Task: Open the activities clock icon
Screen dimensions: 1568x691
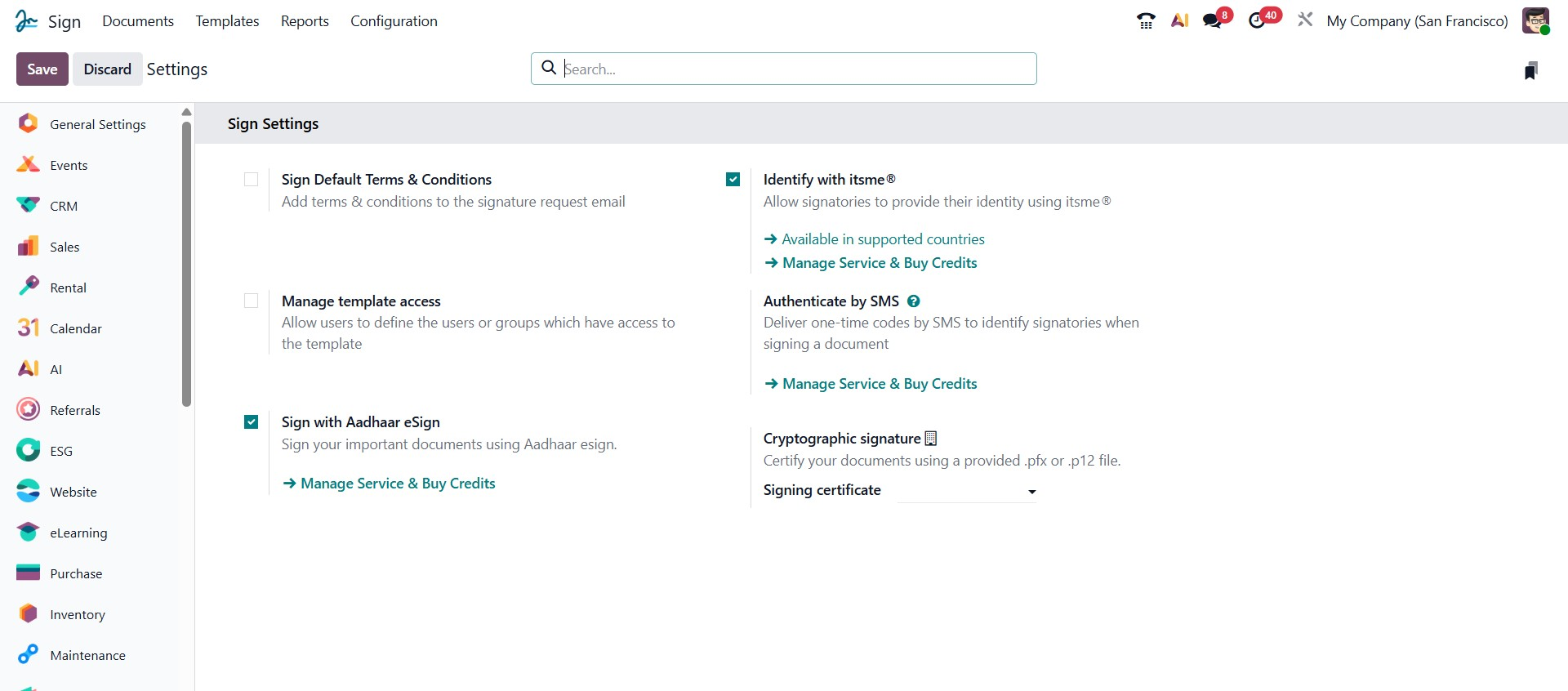Action: tap(1258, 21)
